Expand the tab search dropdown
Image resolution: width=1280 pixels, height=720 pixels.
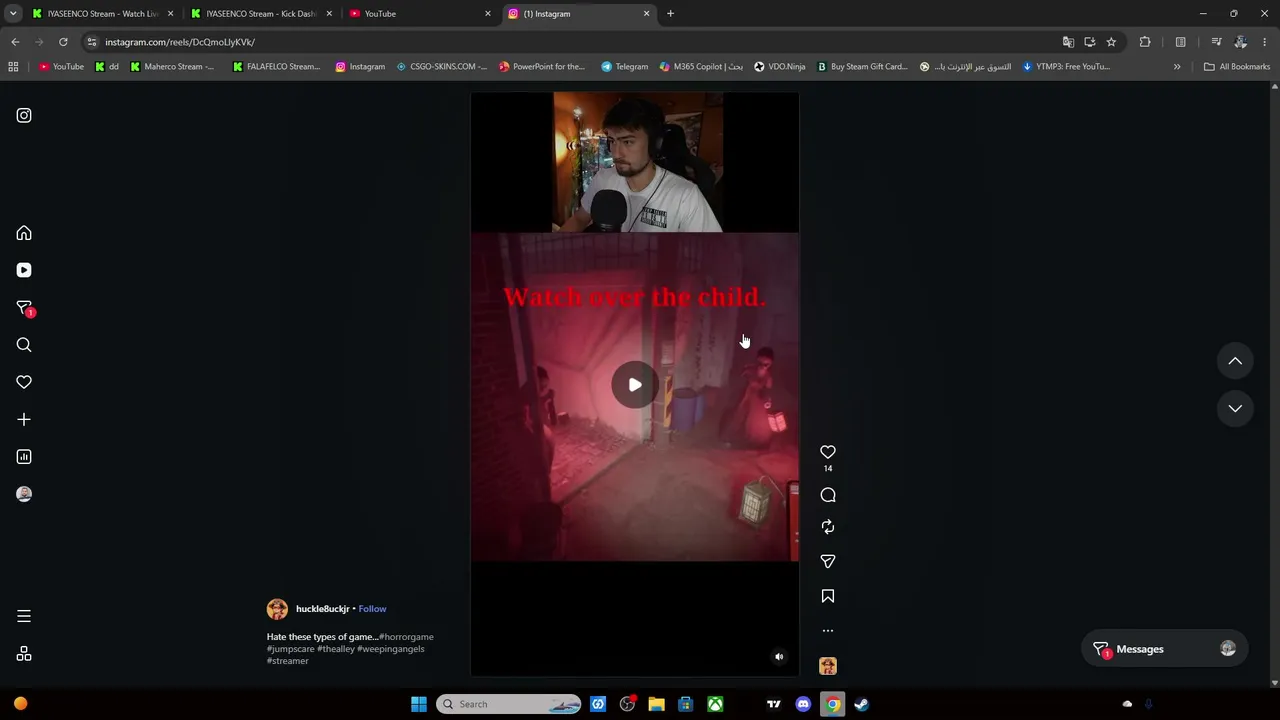coord(13,14)
